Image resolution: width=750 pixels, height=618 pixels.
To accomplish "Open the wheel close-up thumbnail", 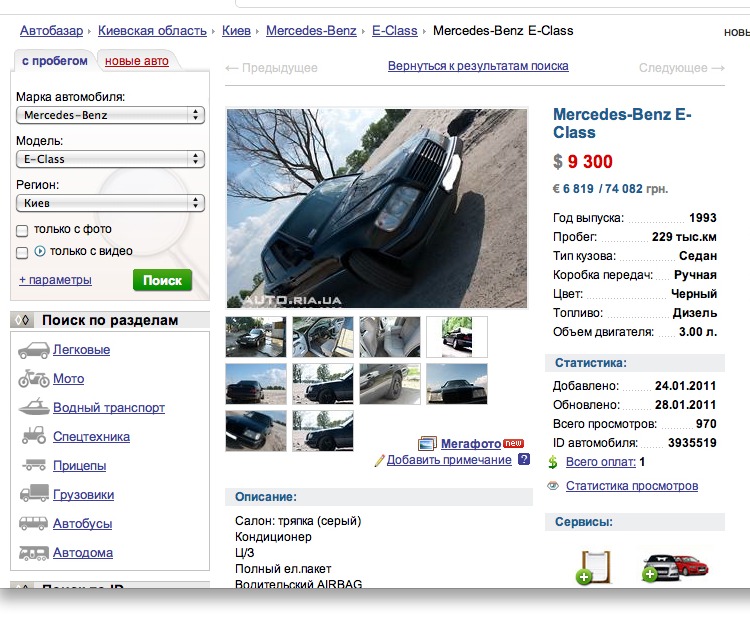I will [390, 384].
